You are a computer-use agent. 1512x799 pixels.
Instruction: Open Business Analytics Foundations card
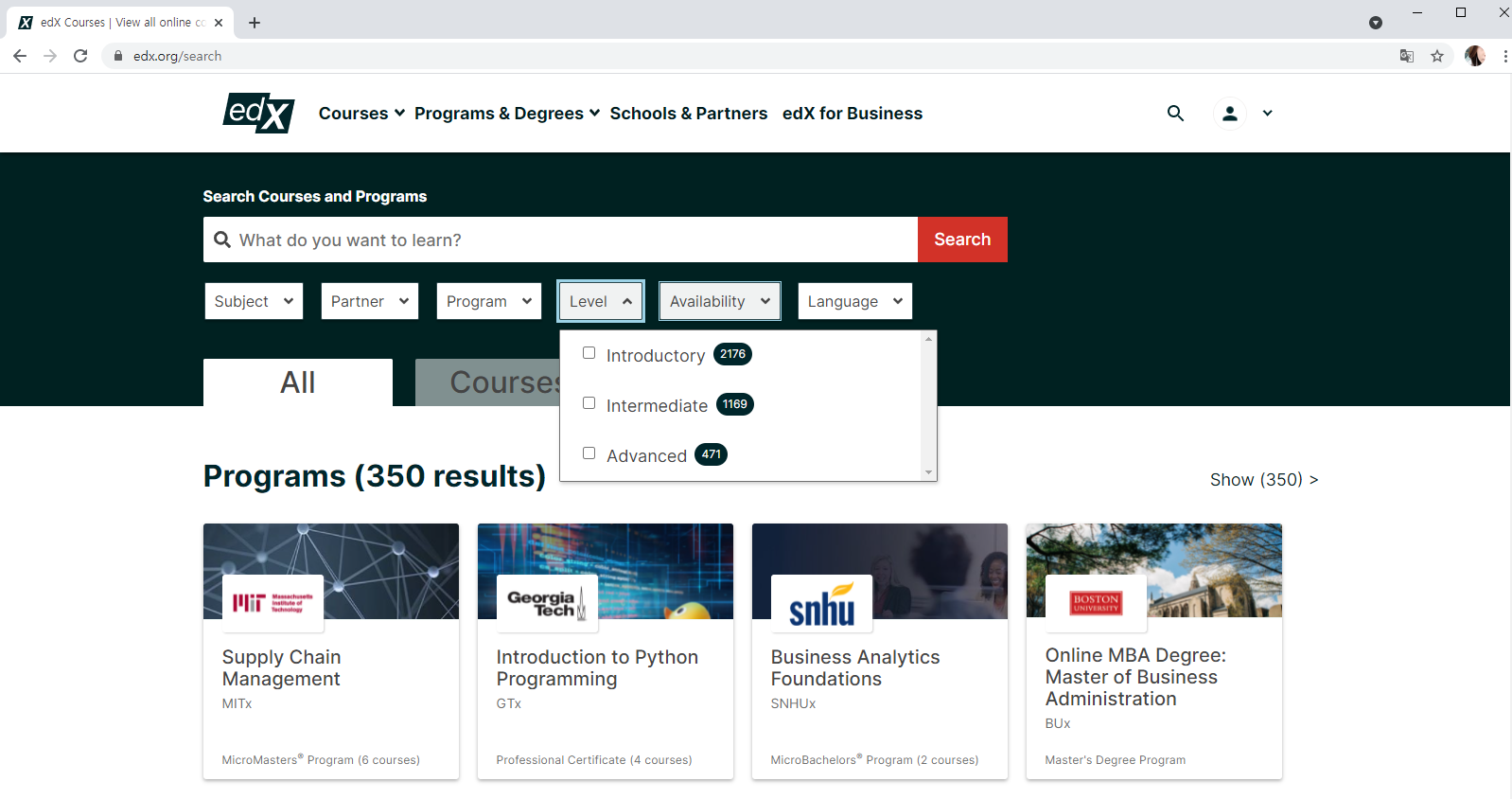click(x=880, y=651)
